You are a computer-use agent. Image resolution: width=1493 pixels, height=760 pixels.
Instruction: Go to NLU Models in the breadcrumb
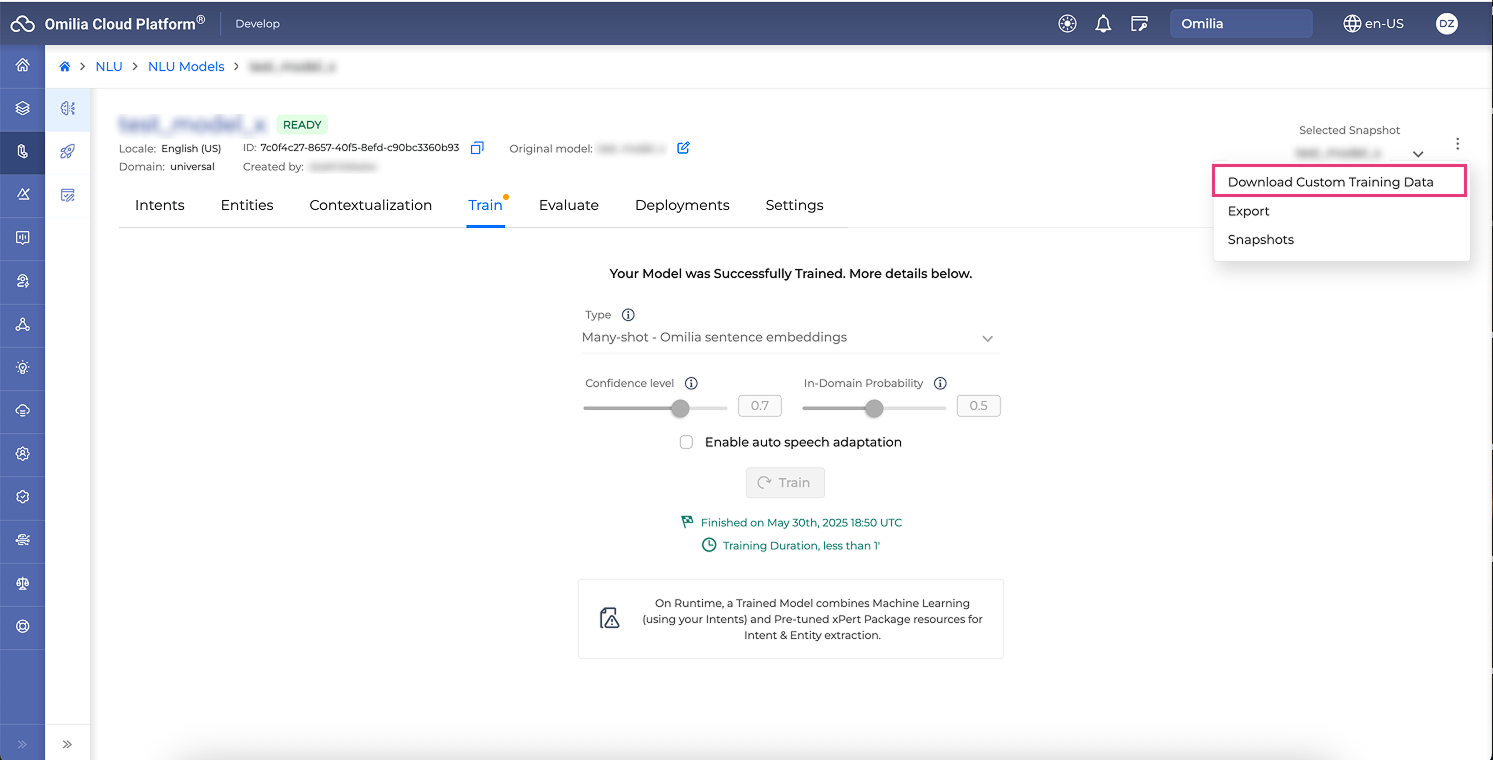(186, 67)
